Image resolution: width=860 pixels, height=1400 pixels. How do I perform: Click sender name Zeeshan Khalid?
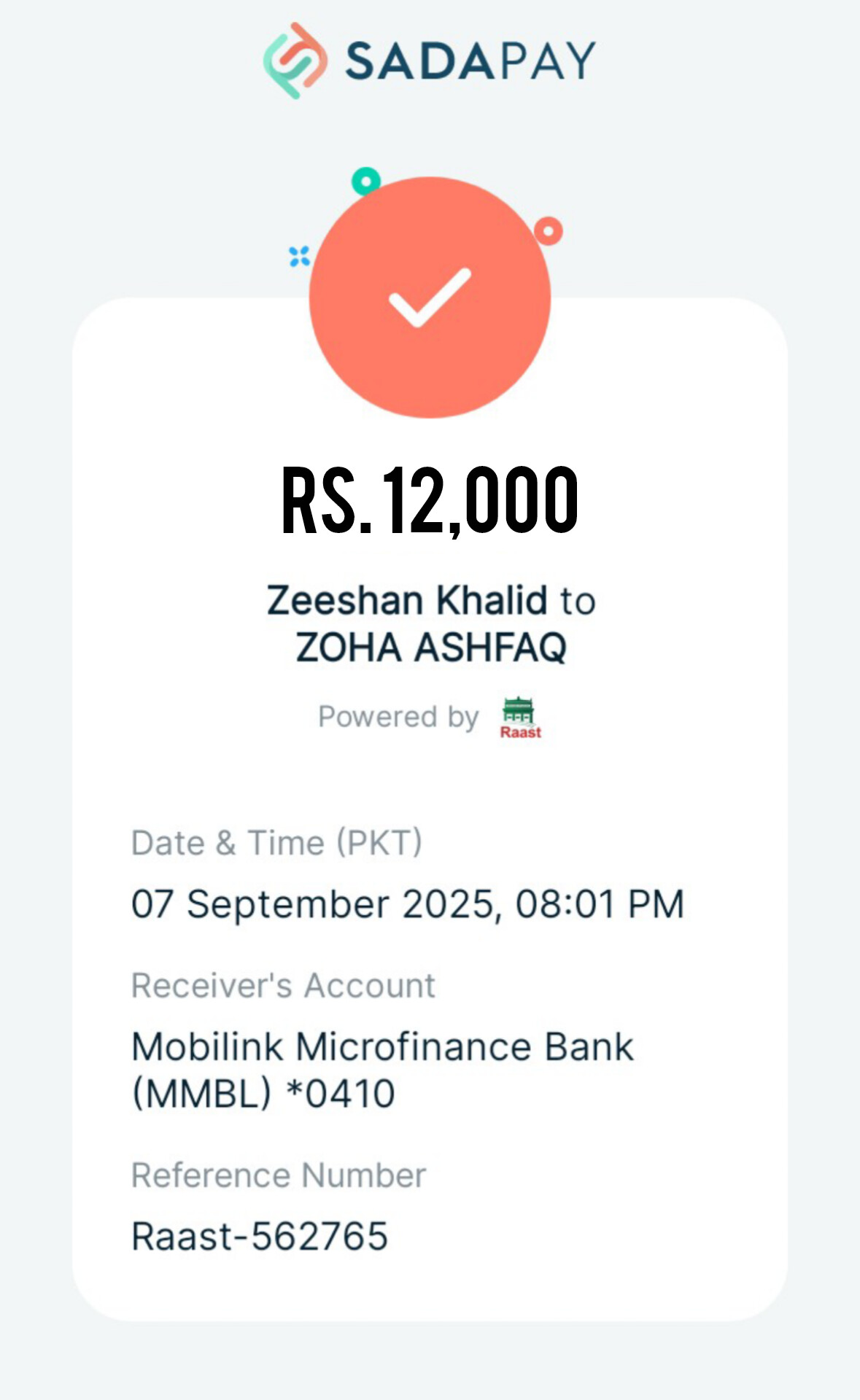[407, 601]
